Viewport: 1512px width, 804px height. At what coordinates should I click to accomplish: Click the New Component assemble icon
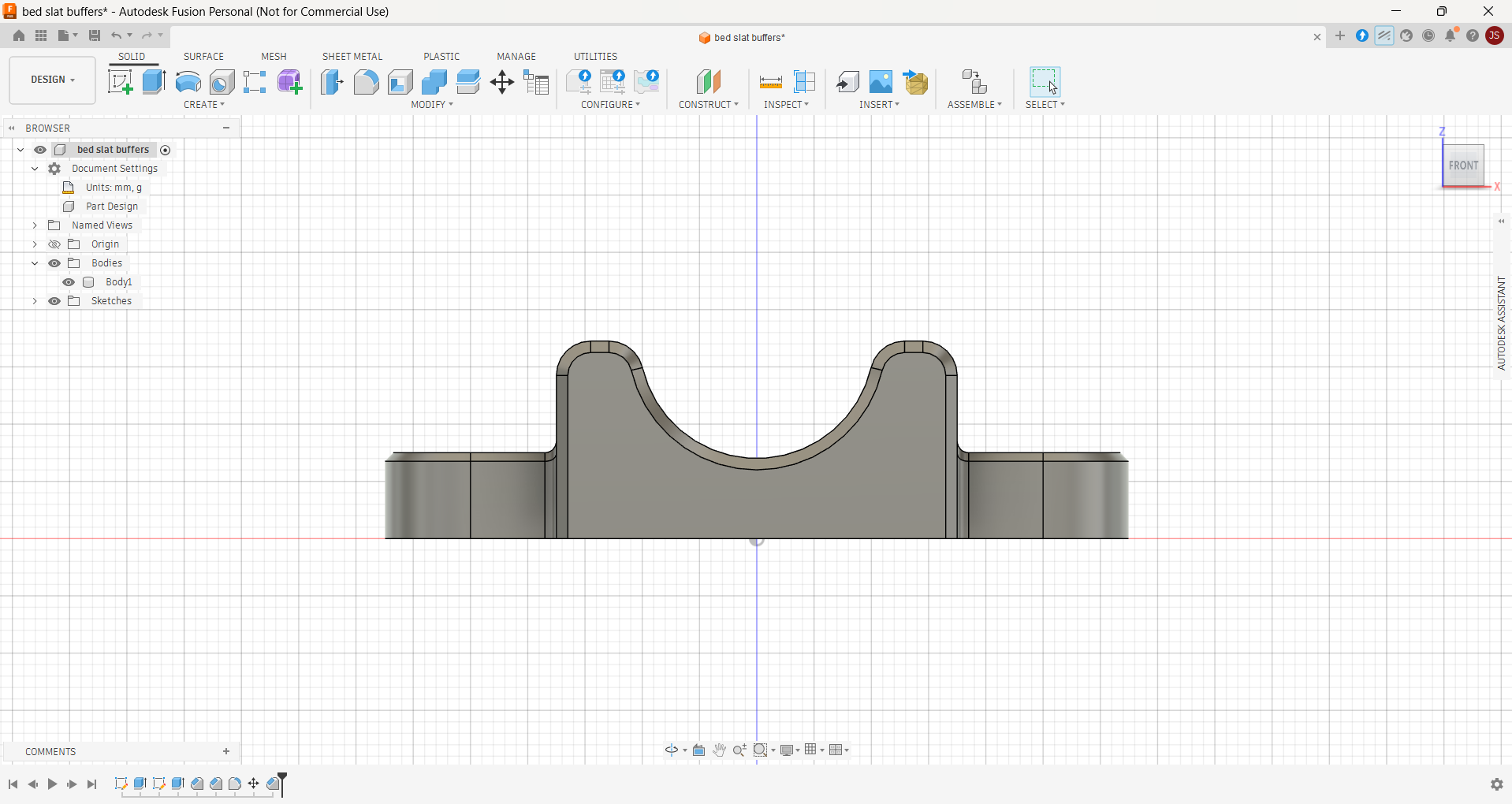point(974,82)
